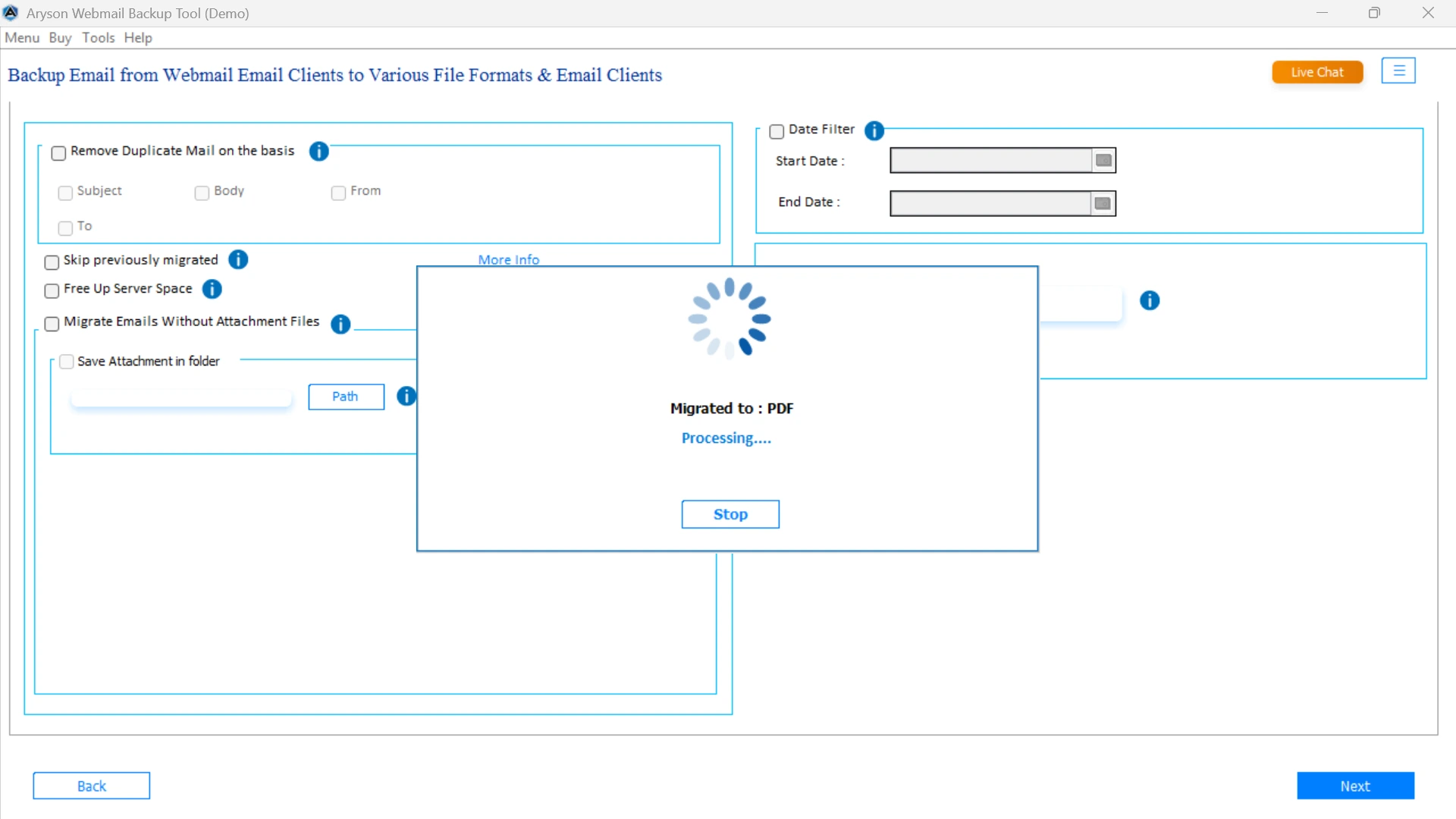Click info icon in right panel
Viewport: 1456px width, 819px height.
click(x=1150, y=301)
